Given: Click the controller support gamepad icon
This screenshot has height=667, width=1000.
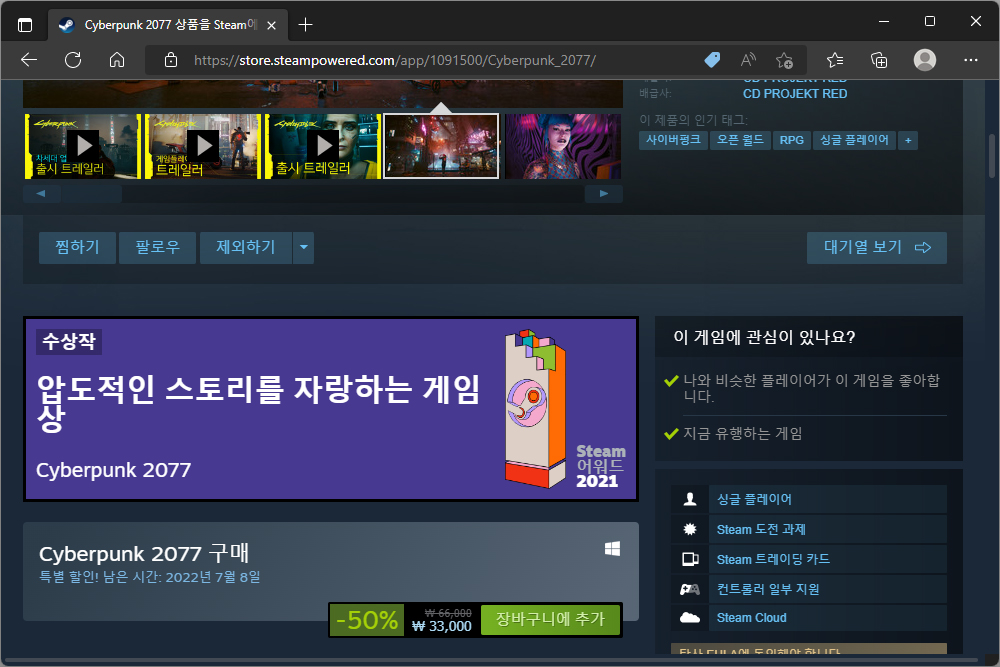Looking at the screenshot, I should [x=690, y=589].
